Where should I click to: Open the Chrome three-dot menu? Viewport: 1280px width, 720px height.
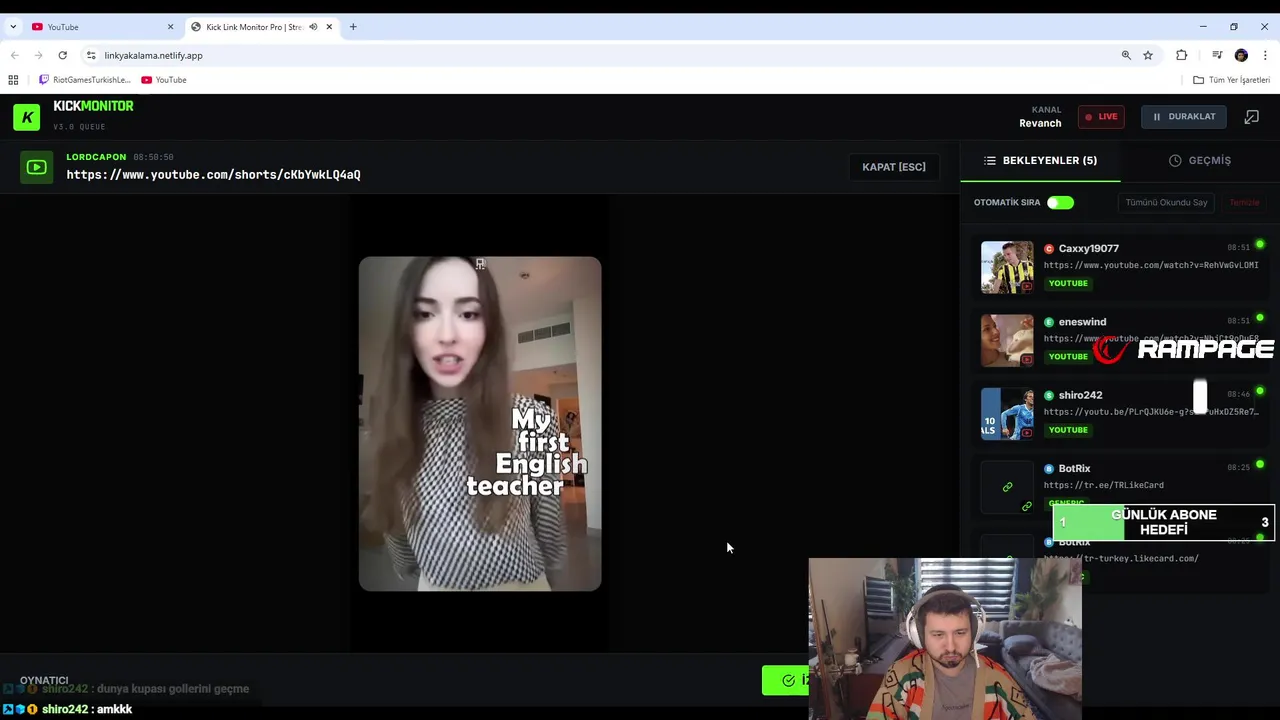click(x=1265, y=55)
